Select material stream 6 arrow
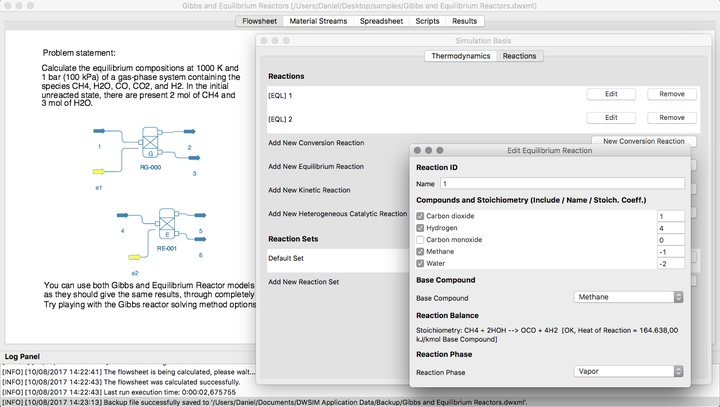Viewport: 720px width, 407px height. point(200,239)
